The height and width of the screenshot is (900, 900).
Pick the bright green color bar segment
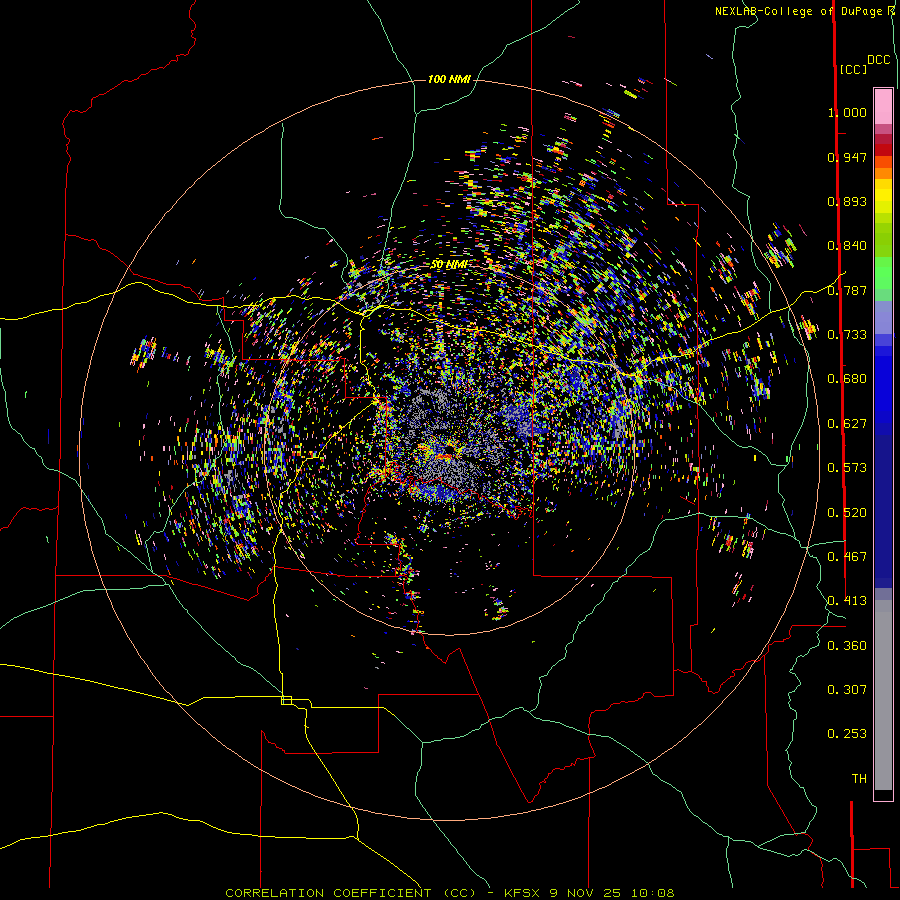pos(883,273)
